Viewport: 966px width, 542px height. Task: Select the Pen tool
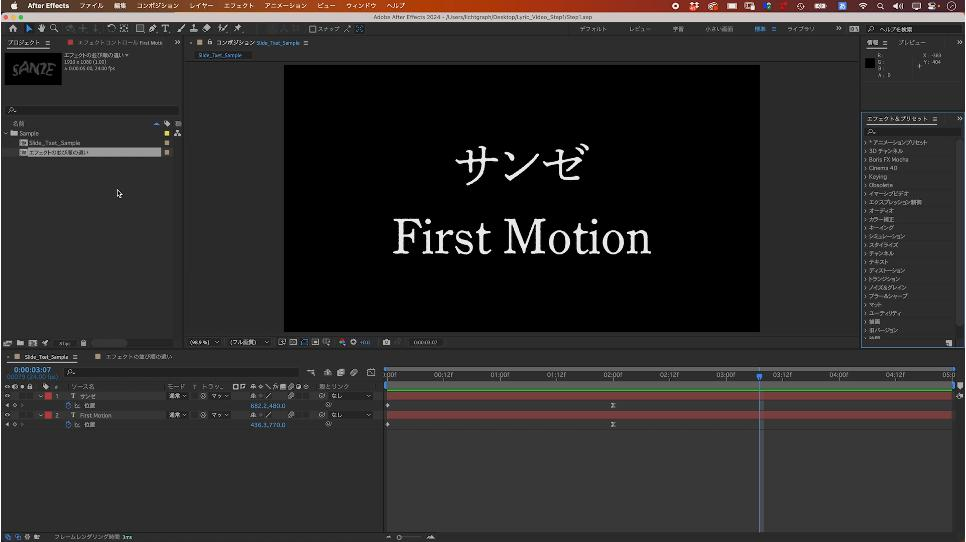coord(153,28)
